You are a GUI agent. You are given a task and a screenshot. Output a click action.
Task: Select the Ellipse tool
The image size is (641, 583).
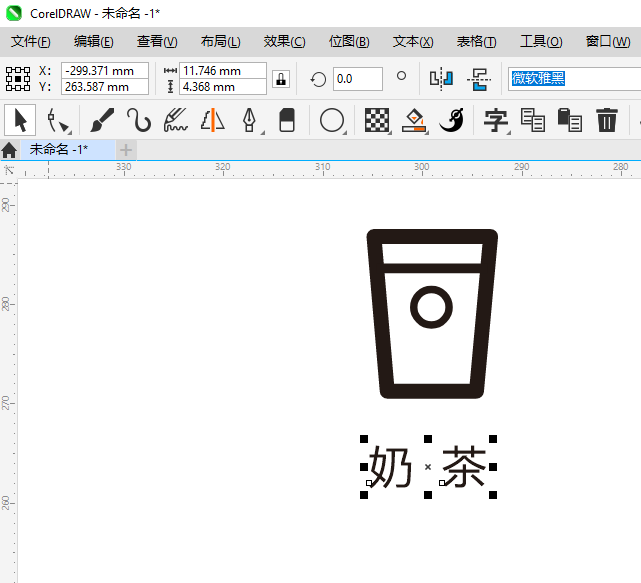331,121
